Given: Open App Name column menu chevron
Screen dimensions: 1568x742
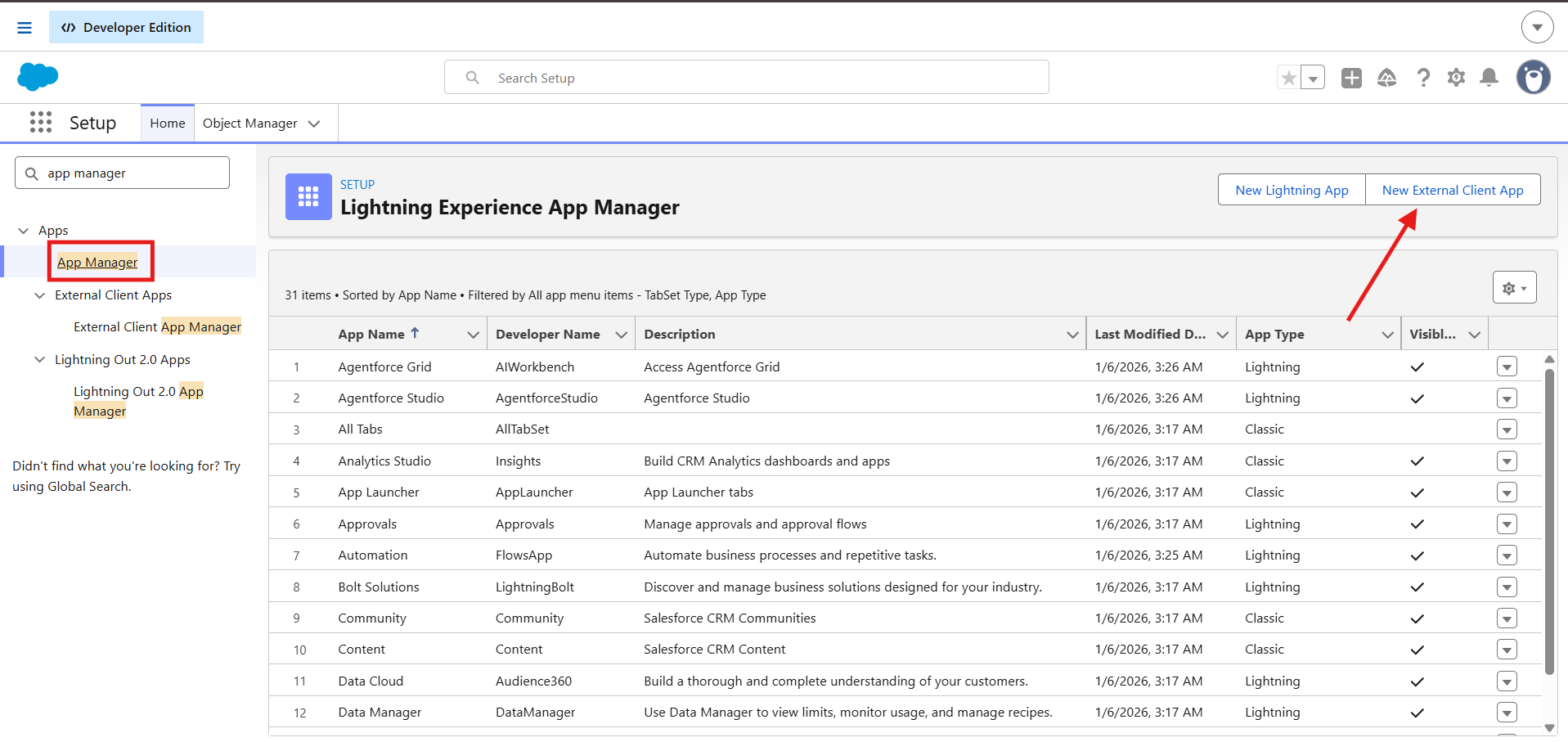Looking at the screenshot, I should (473, 335).
